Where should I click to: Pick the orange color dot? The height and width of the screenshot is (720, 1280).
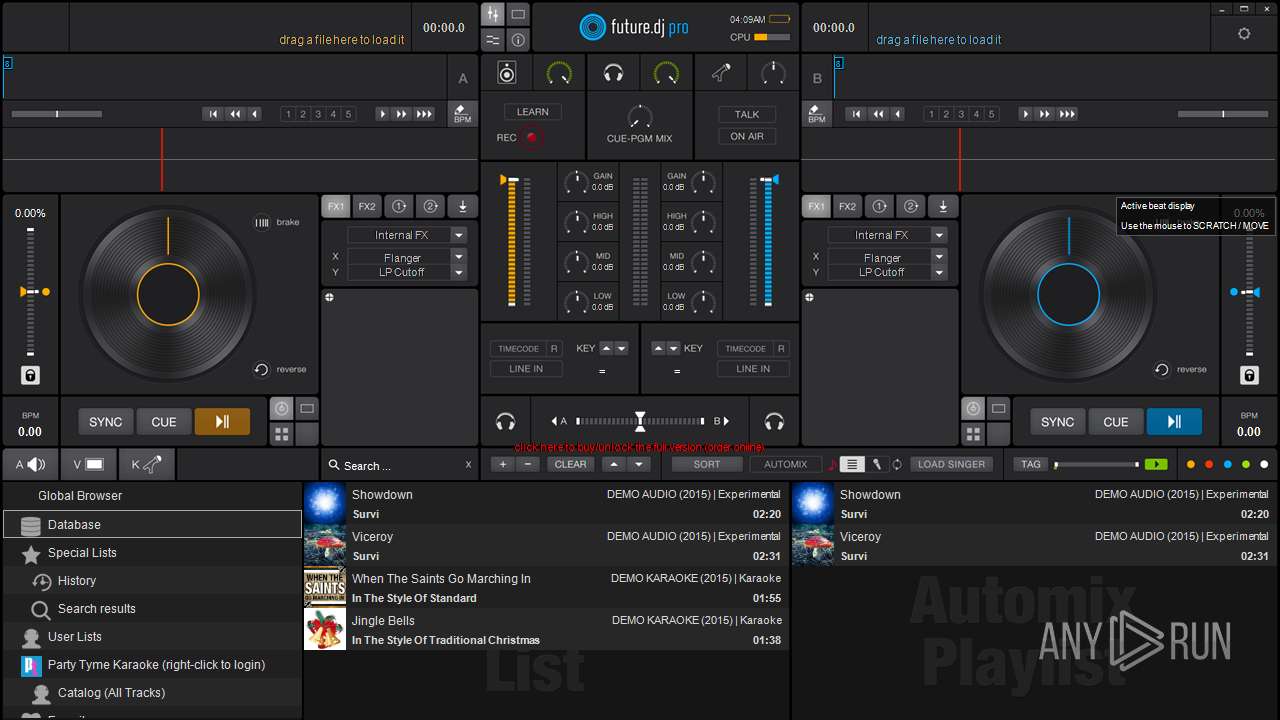tap(1190, 464)
